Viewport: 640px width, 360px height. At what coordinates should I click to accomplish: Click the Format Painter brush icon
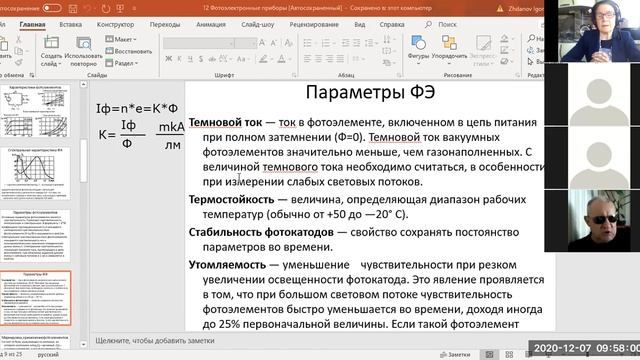pos(18,62)
